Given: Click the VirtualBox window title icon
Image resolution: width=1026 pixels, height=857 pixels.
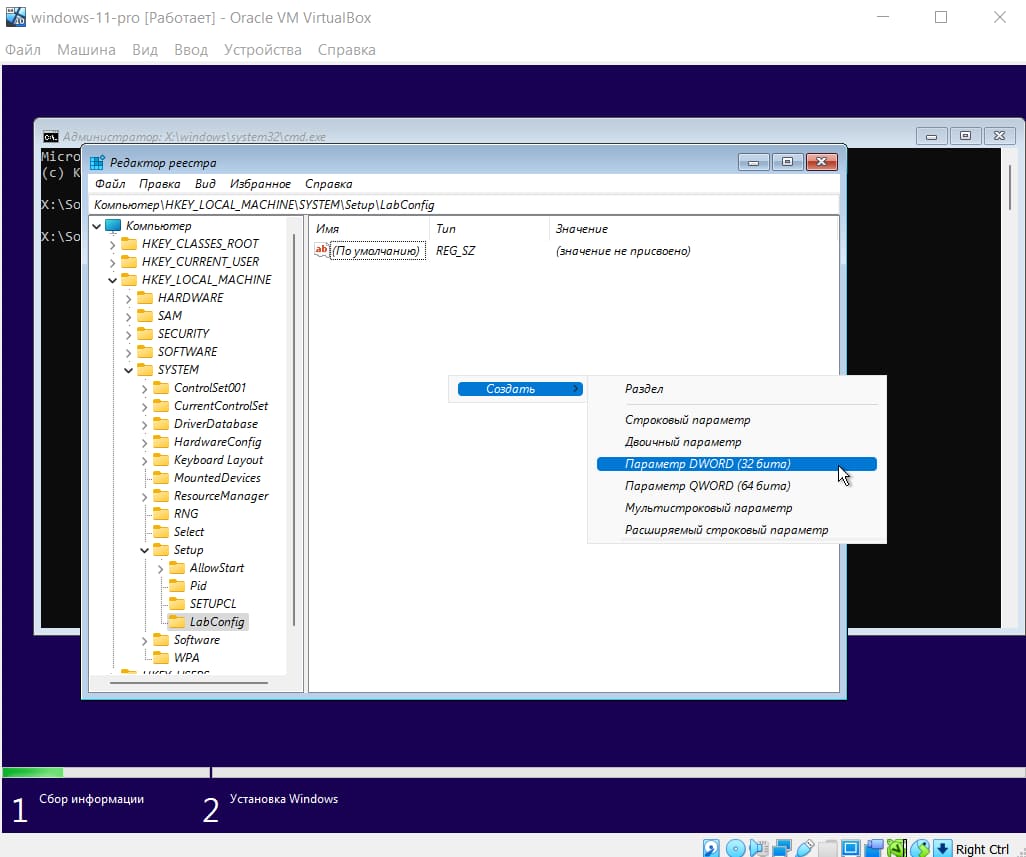Looking at the screenshot, I should coord(16,17).
